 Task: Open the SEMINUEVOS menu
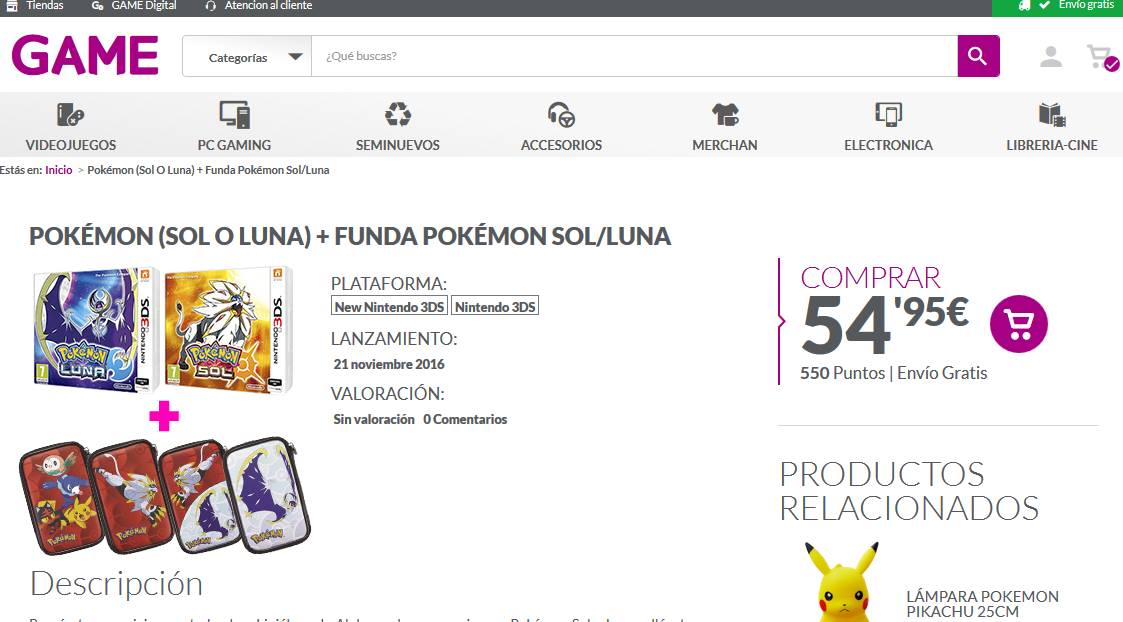click(x=397, y=145)
